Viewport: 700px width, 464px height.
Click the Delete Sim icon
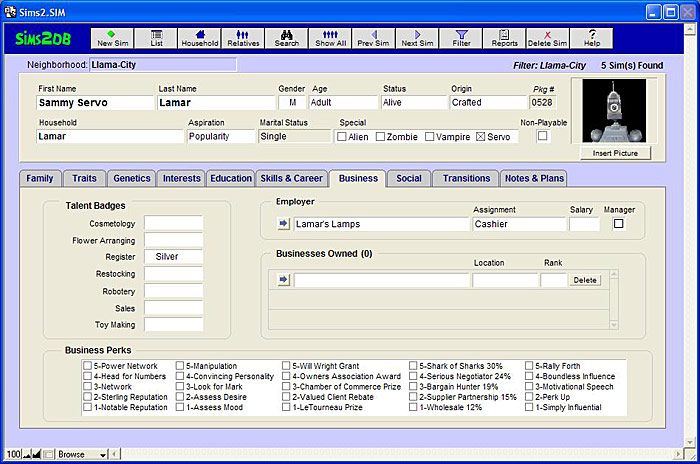tap(547, 38)
